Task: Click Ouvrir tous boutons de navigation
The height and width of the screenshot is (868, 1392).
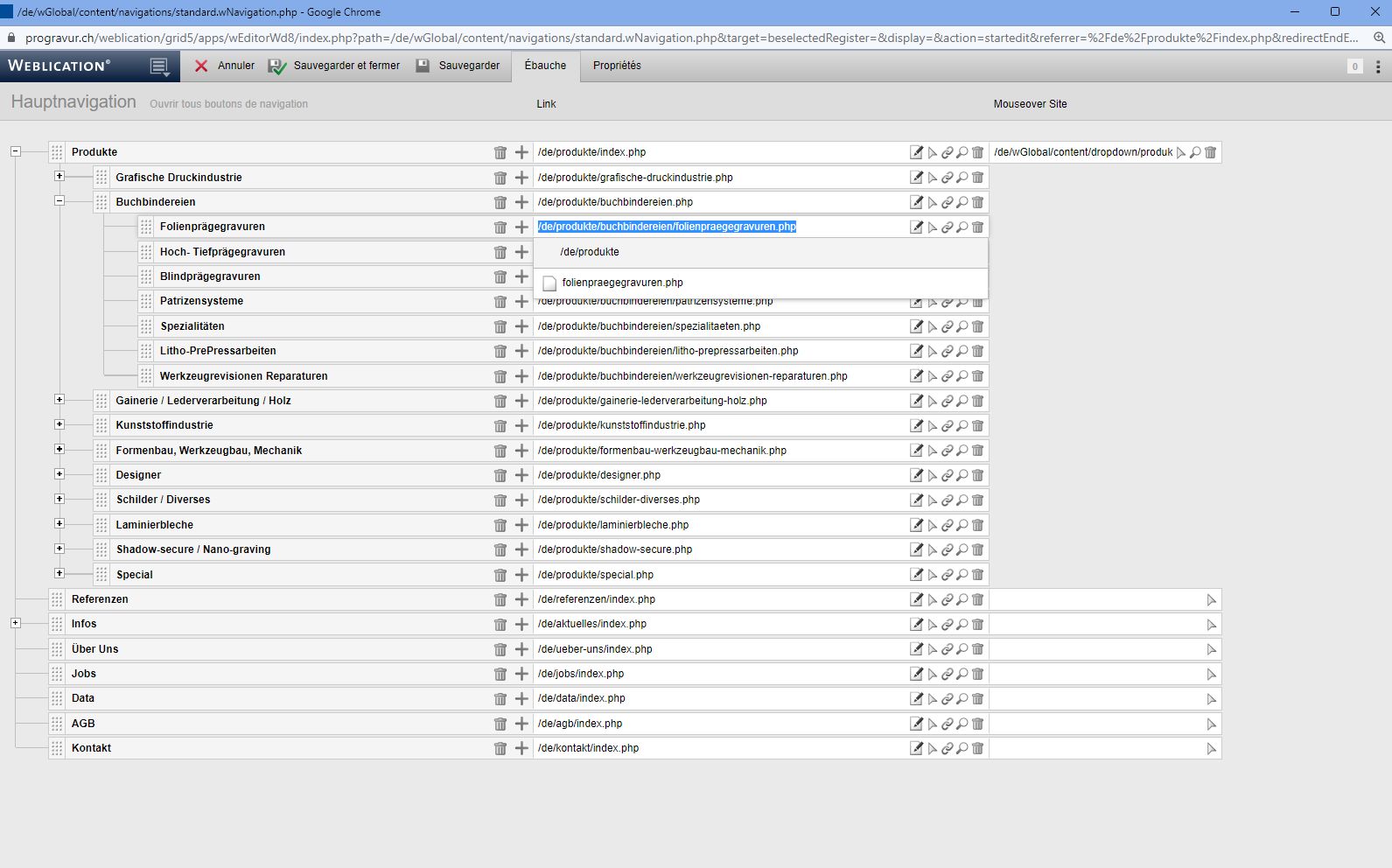Action: 228,104
